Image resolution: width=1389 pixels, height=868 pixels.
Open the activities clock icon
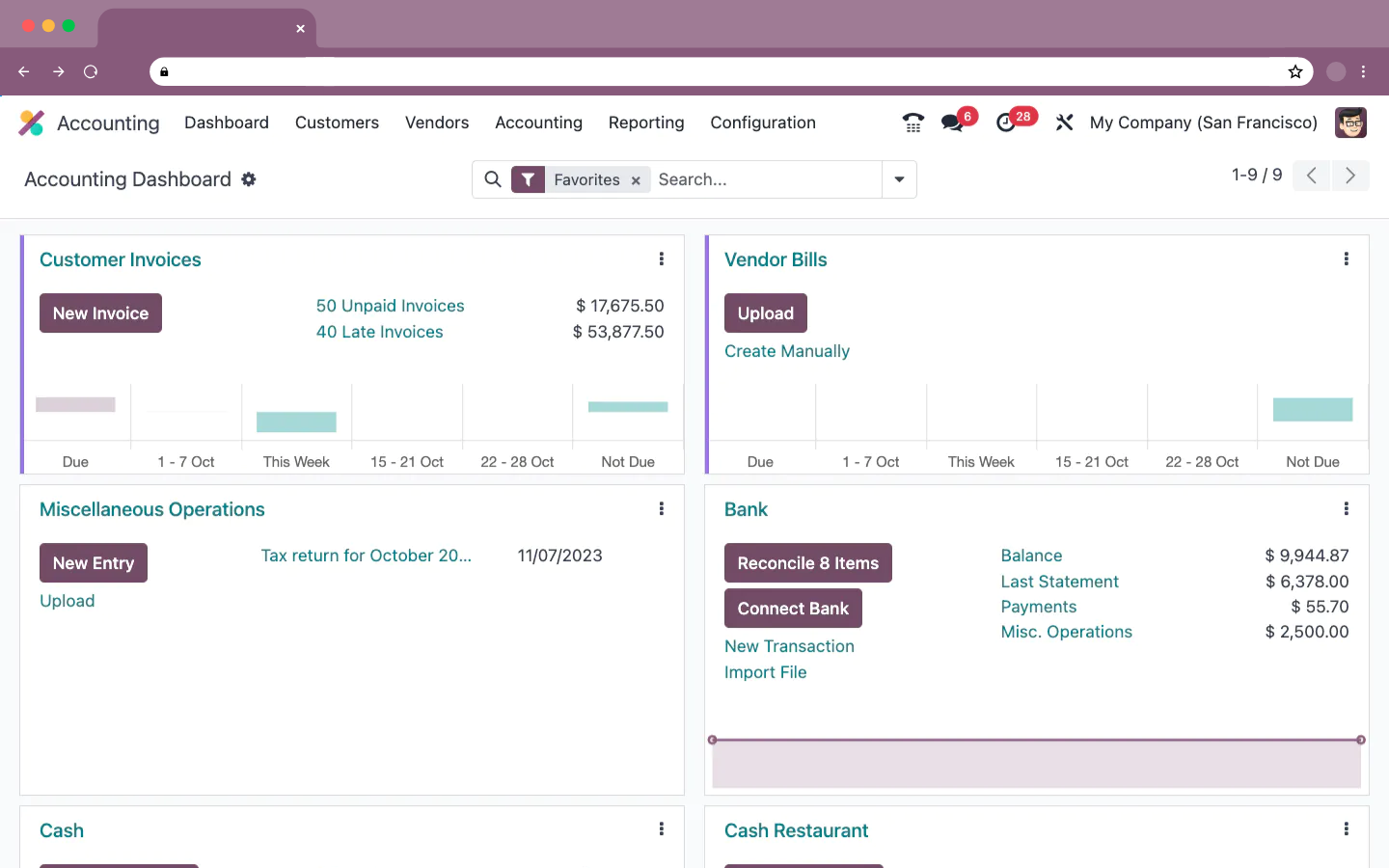click(1006, 122)
